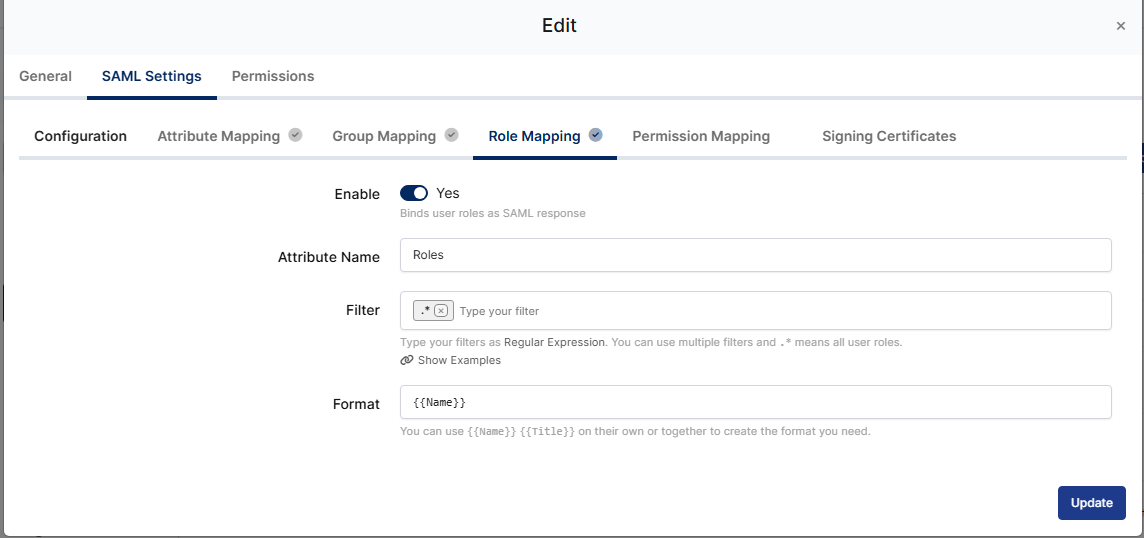
Task: Click the Update button
Action: click(x=1091, y=503)
